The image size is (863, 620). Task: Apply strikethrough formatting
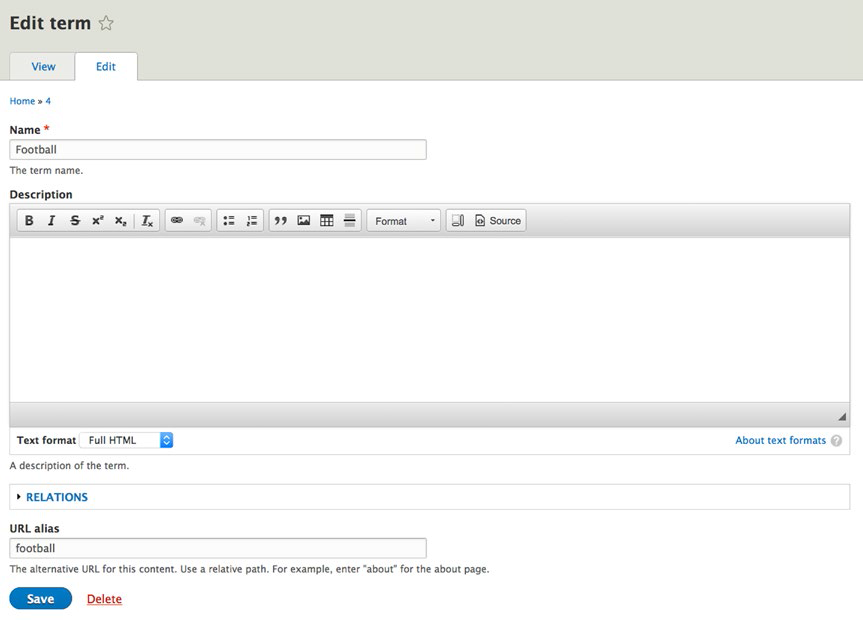[75, 221]
